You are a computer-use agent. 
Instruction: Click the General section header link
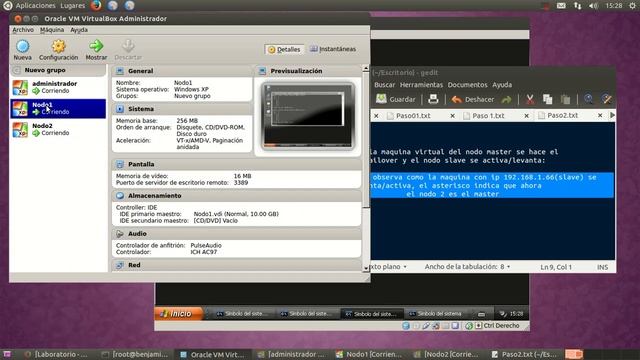tap(141, 71)
